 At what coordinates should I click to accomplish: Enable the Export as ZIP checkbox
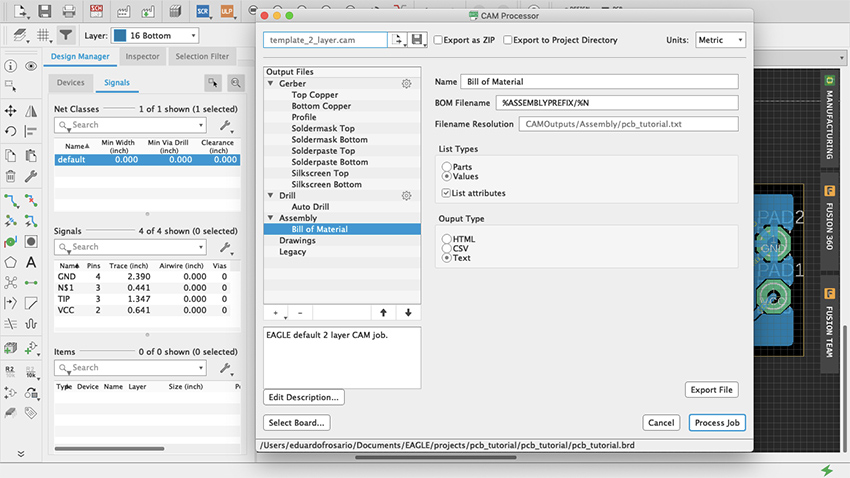(x=438, y=40)
